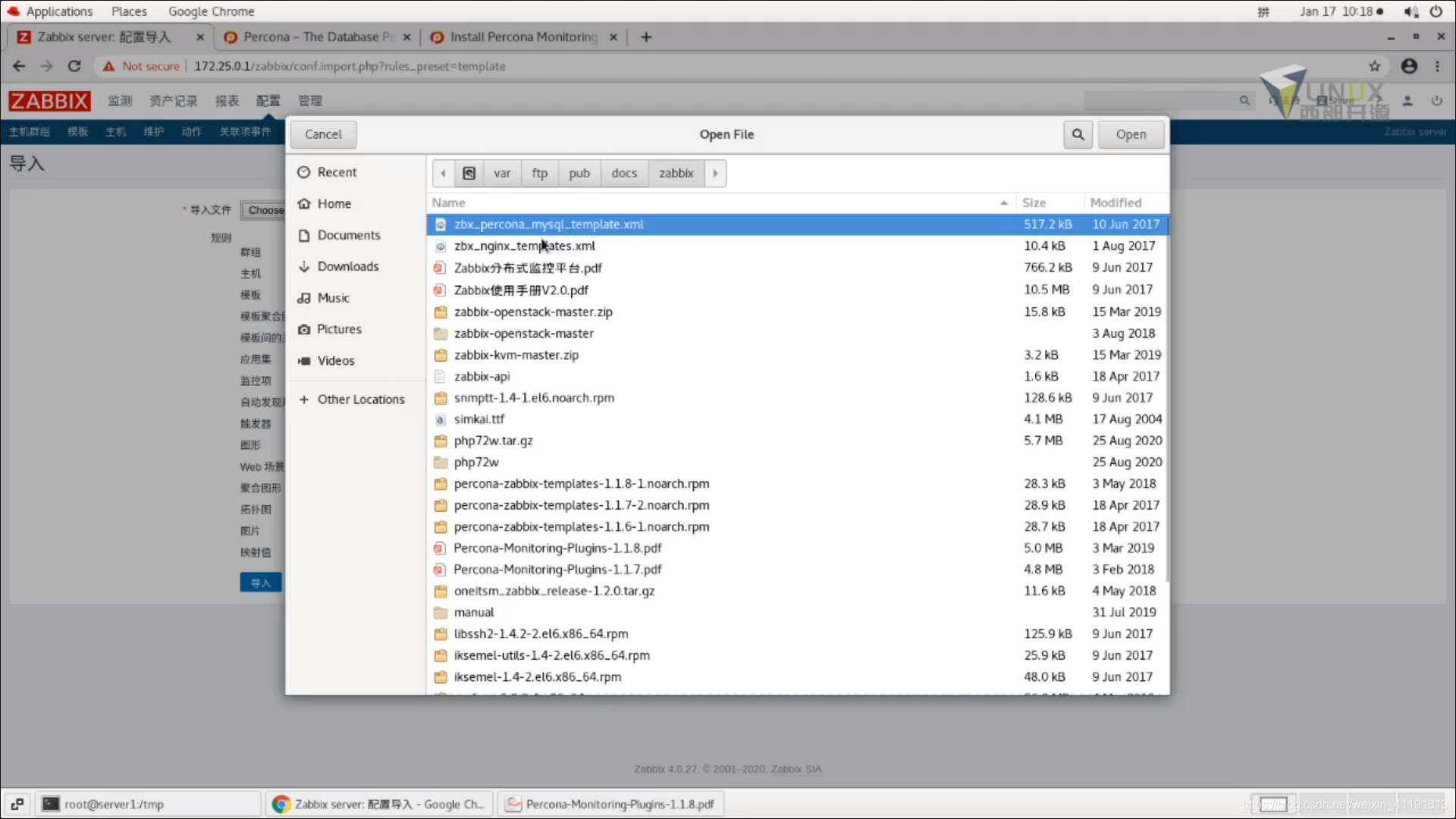Select percona-zabbix-templates-1.1.8-1.noarch.rpm
The height and width of the screenshot is (819, 1456).
point(797,483)
